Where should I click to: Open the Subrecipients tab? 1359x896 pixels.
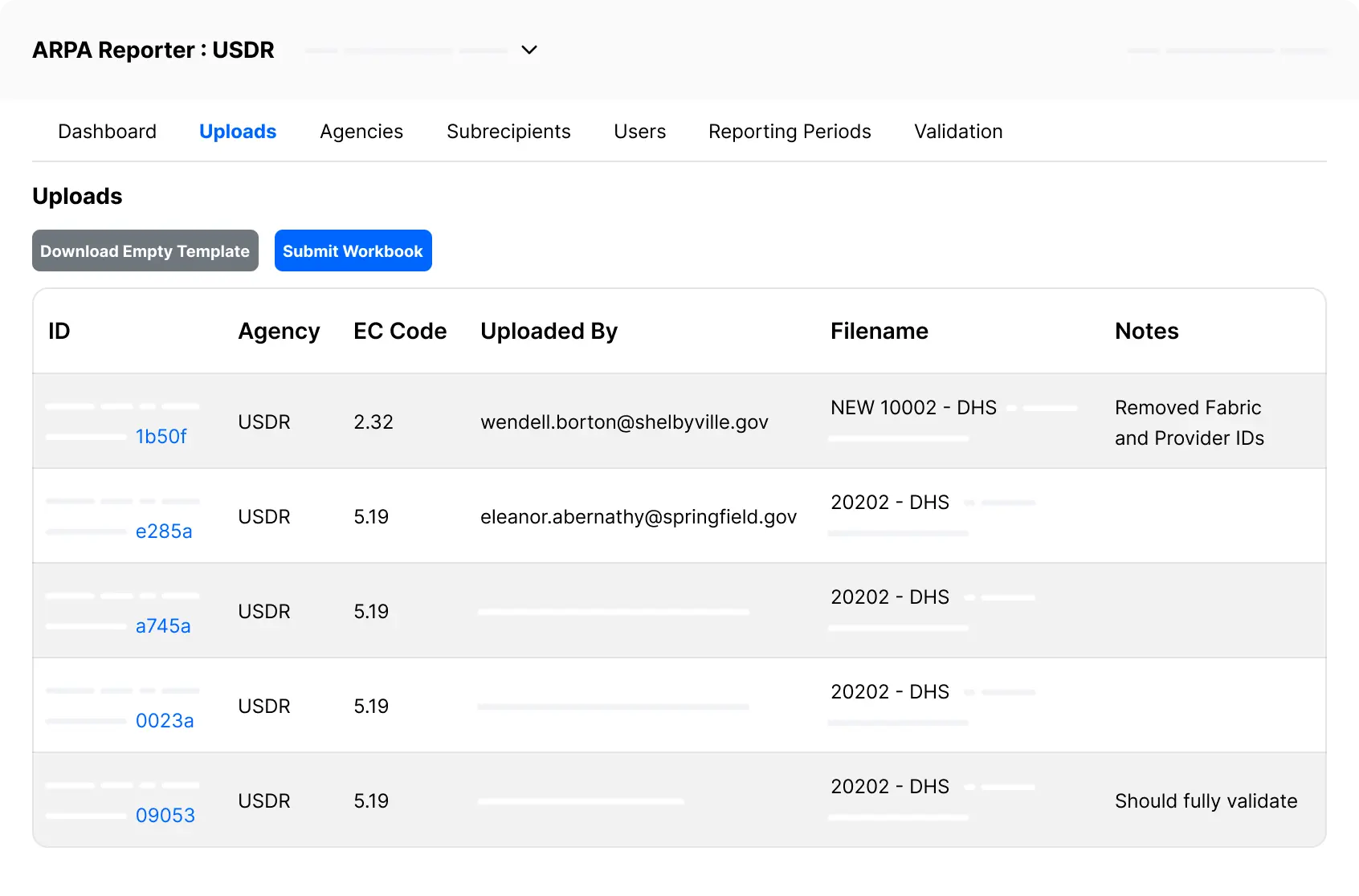pyautogui.click(x=508, y=132)
